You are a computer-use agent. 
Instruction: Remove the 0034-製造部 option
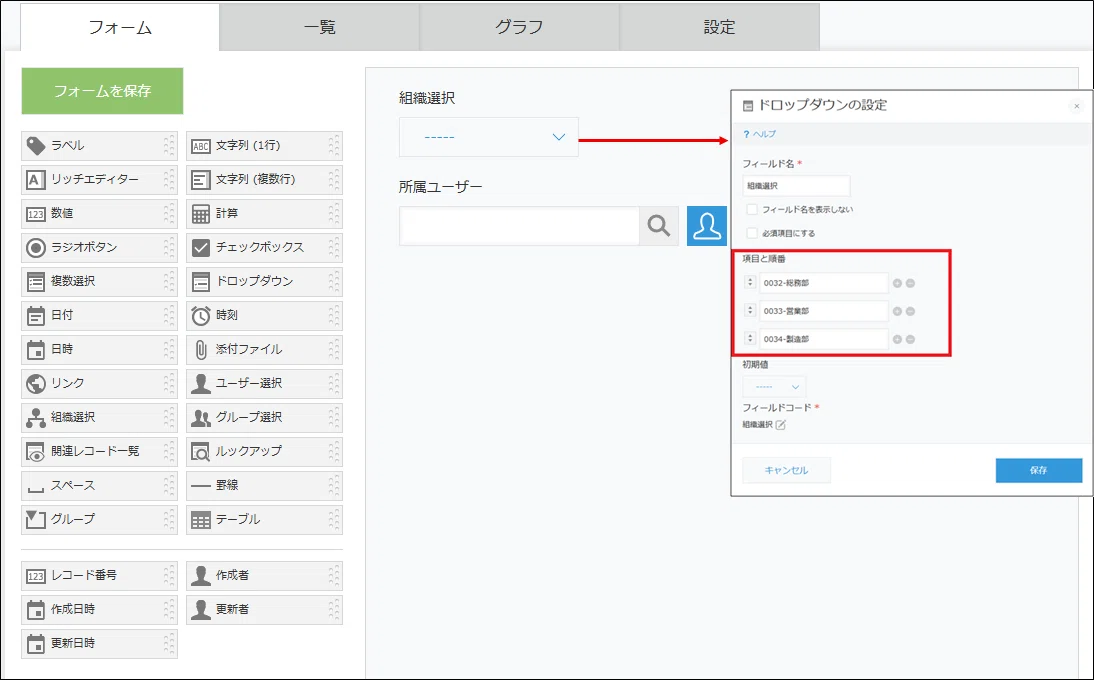pyautogui.click(x=911, y=339)
